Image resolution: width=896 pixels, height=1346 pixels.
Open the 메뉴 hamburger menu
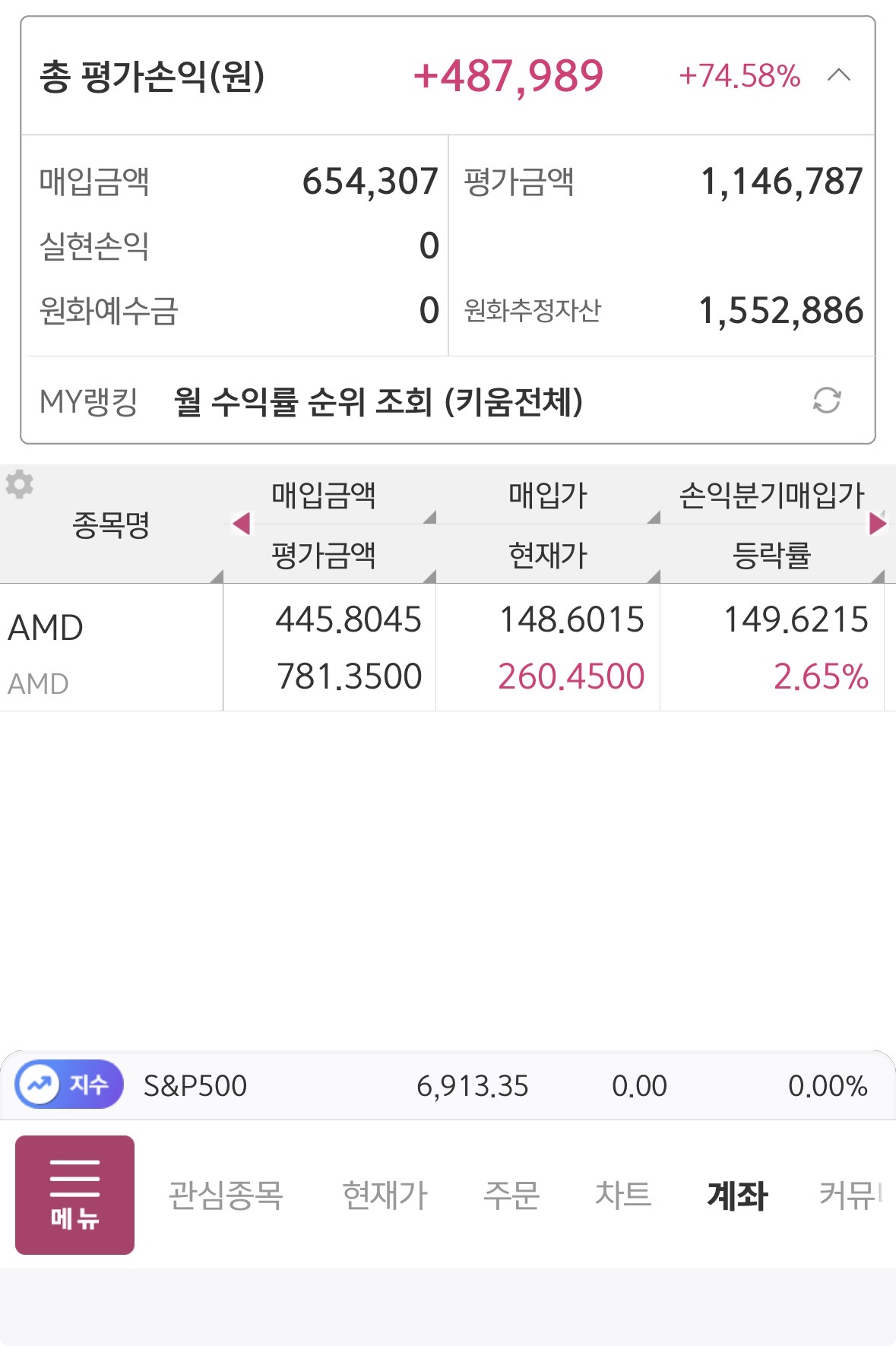pyautogui.click(x=74, y=1195)
